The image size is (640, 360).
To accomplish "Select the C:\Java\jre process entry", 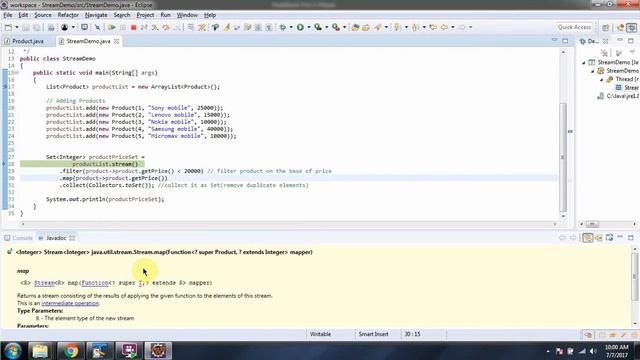I will pos(618,96).
